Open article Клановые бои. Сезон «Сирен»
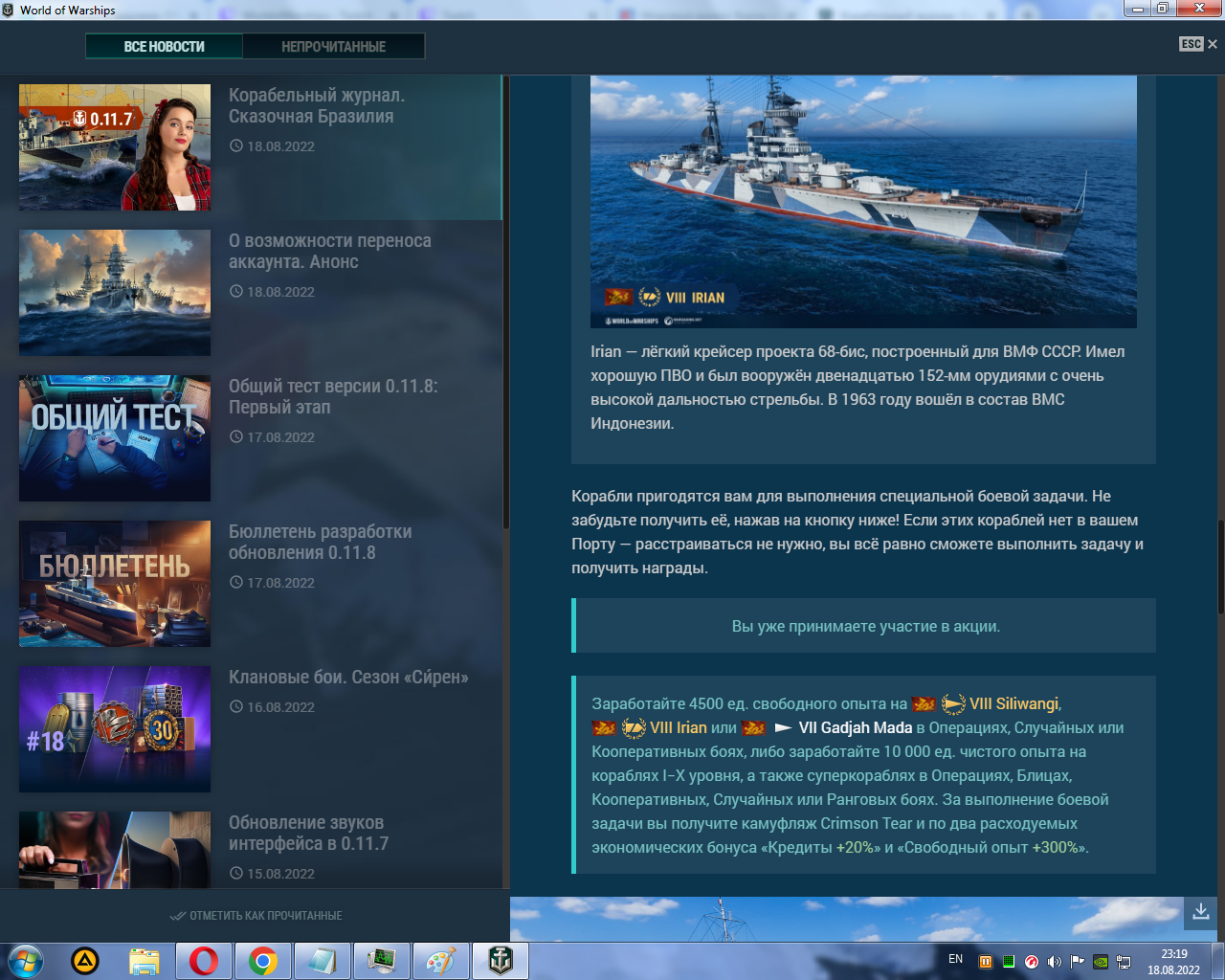The width and height of the screenshot is (1225, 980). coord(348,677)
